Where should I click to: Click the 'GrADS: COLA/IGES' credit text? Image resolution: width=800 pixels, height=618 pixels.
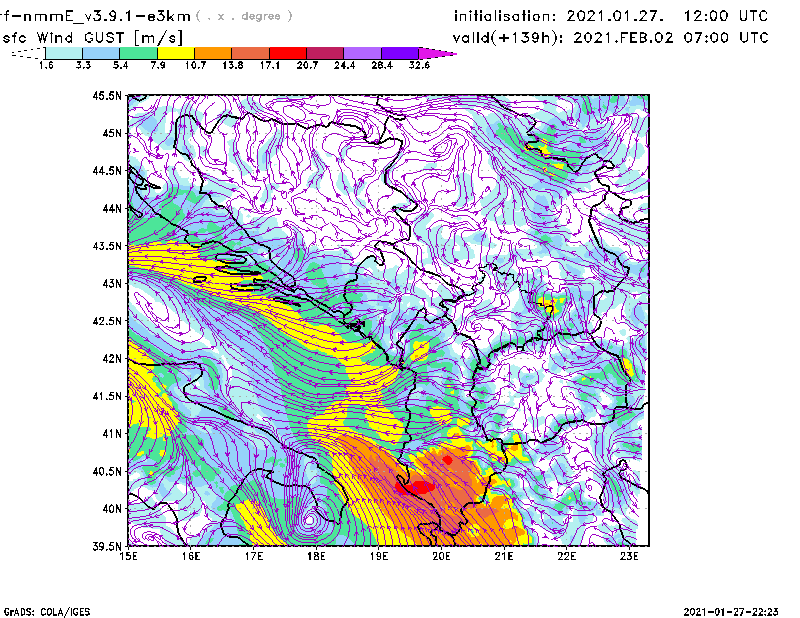(x=41, y=610)
